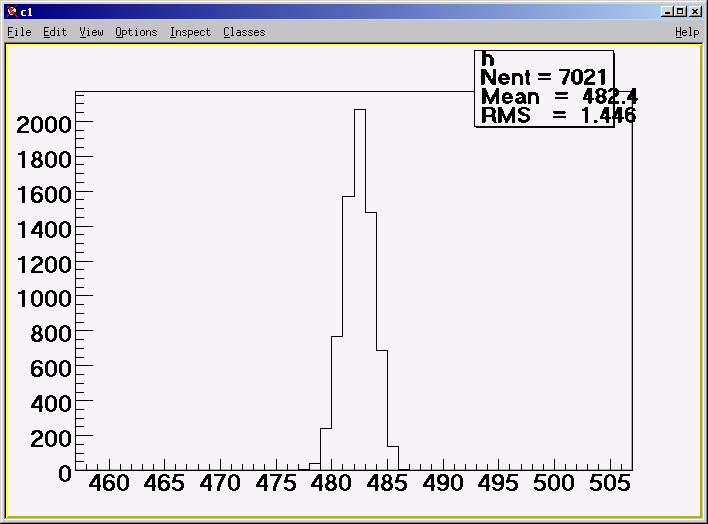Click the y-axis label 600
The width and height of the screenshot is (708, 524).
[51, 369]
